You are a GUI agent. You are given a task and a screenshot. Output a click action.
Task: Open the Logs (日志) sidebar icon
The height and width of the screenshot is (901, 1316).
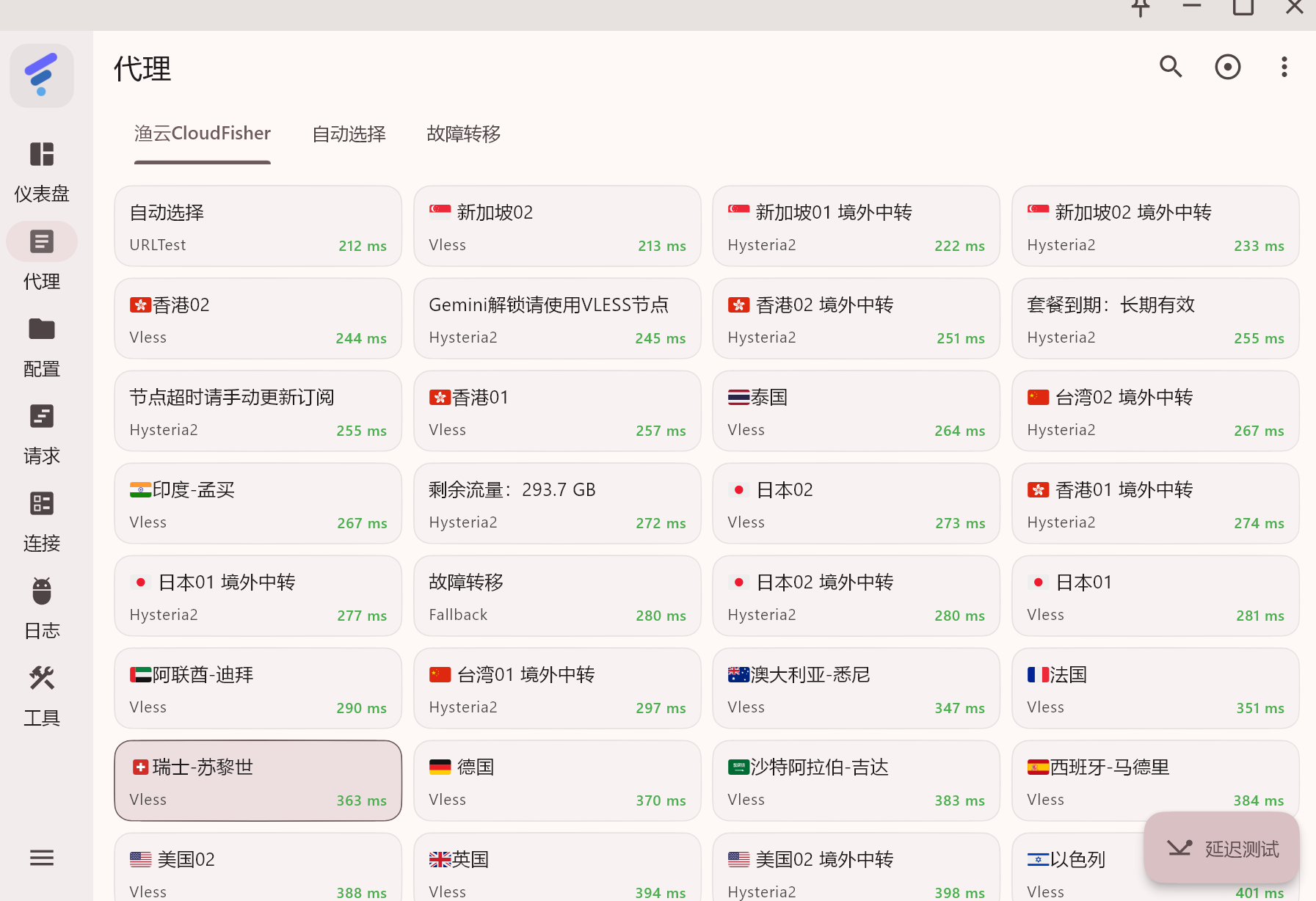click(42, 591)
